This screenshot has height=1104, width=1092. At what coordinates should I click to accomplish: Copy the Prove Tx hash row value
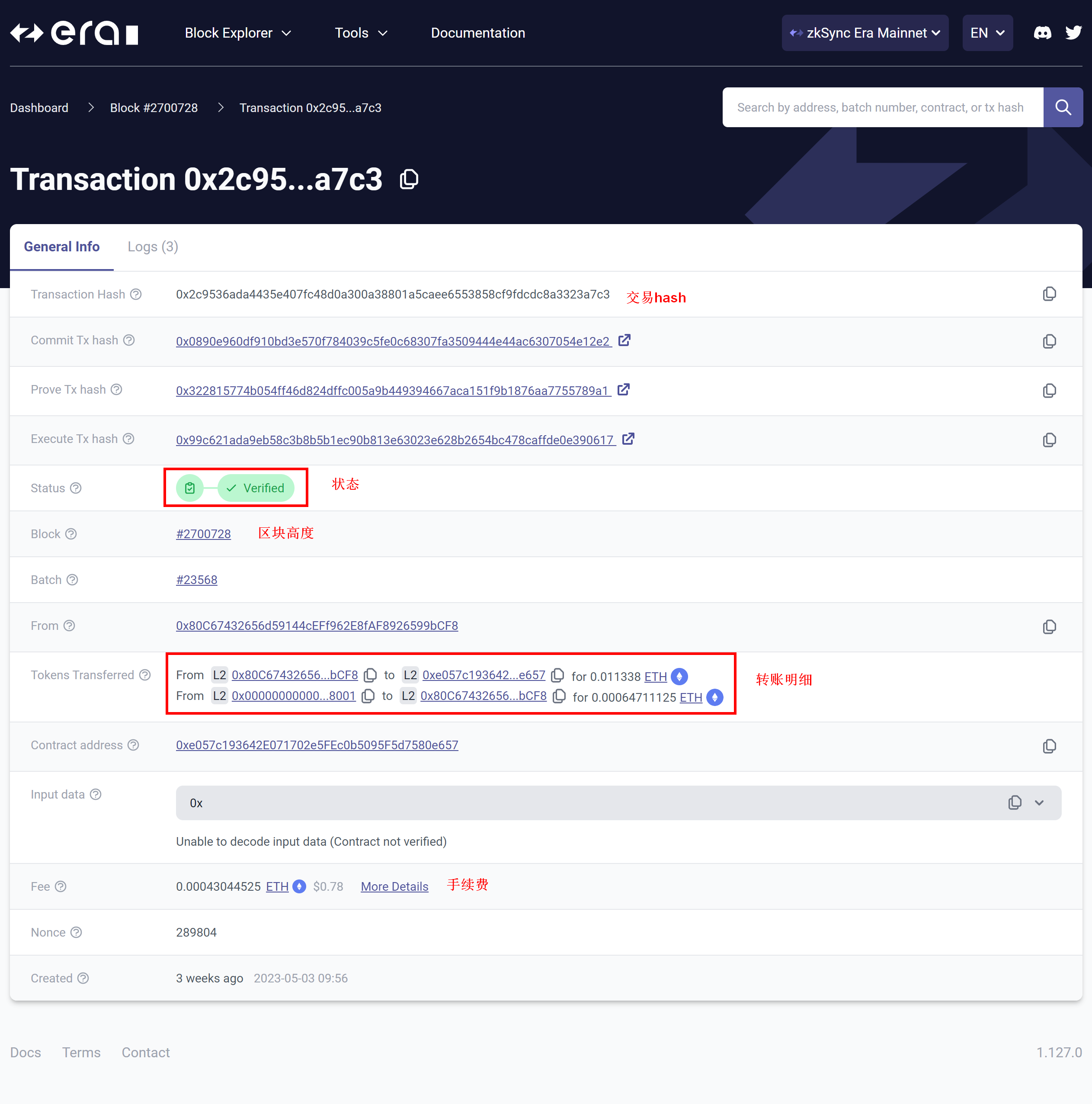(x=1049, y=391)
